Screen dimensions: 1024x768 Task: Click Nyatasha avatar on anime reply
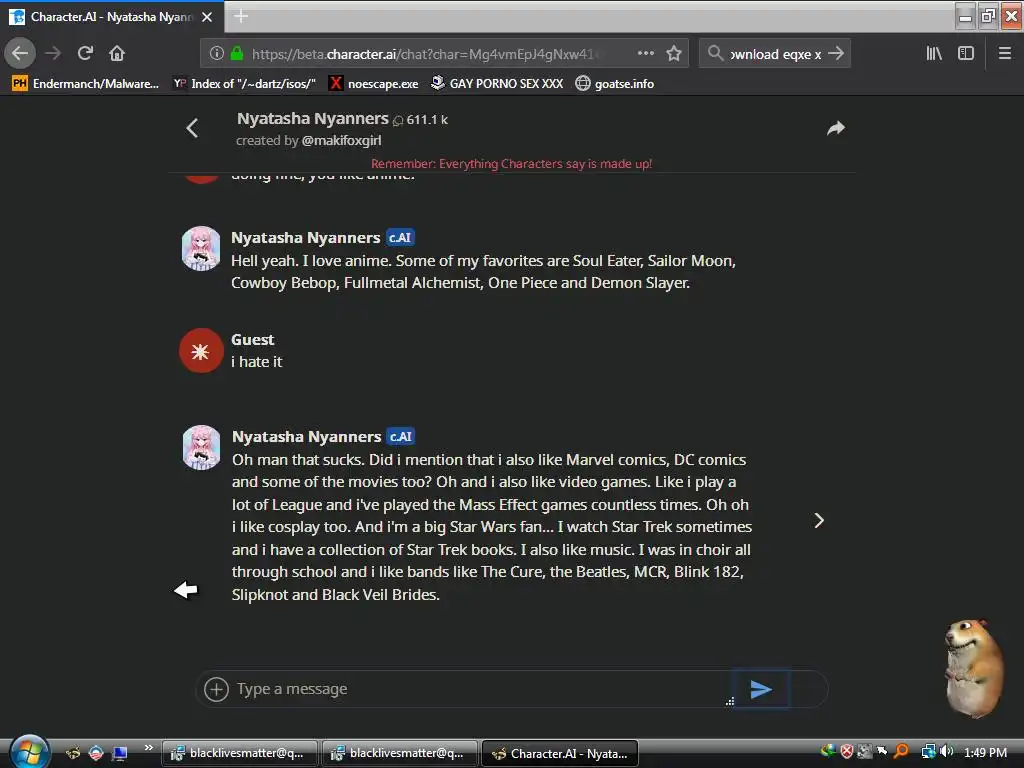click(x=201, y=248)
